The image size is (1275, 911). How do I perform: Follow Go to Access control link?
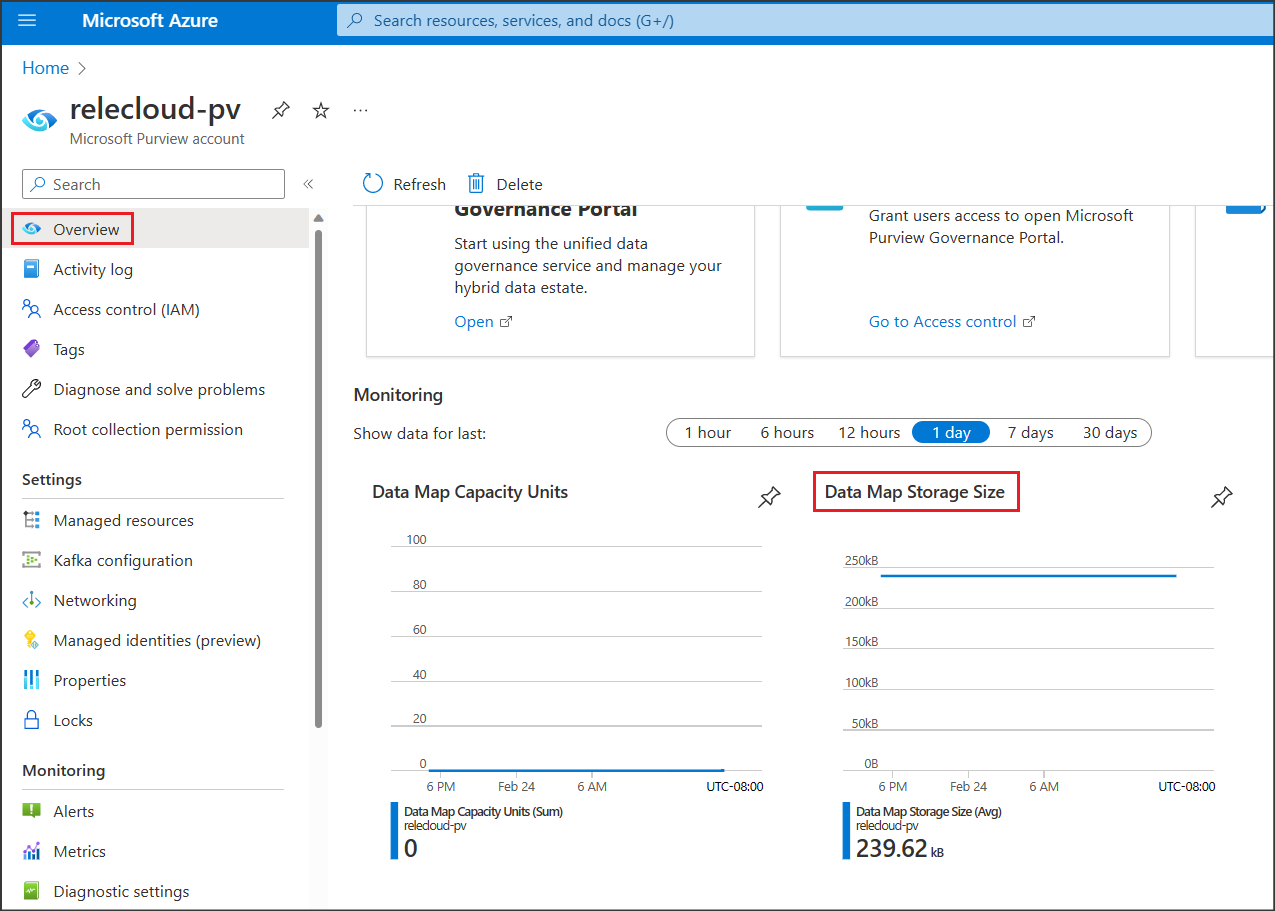(952, 321)
